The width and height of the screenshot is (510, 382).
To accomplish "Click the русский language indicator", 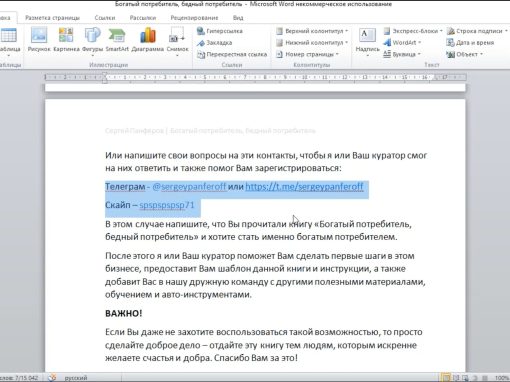I will [76, 378].
